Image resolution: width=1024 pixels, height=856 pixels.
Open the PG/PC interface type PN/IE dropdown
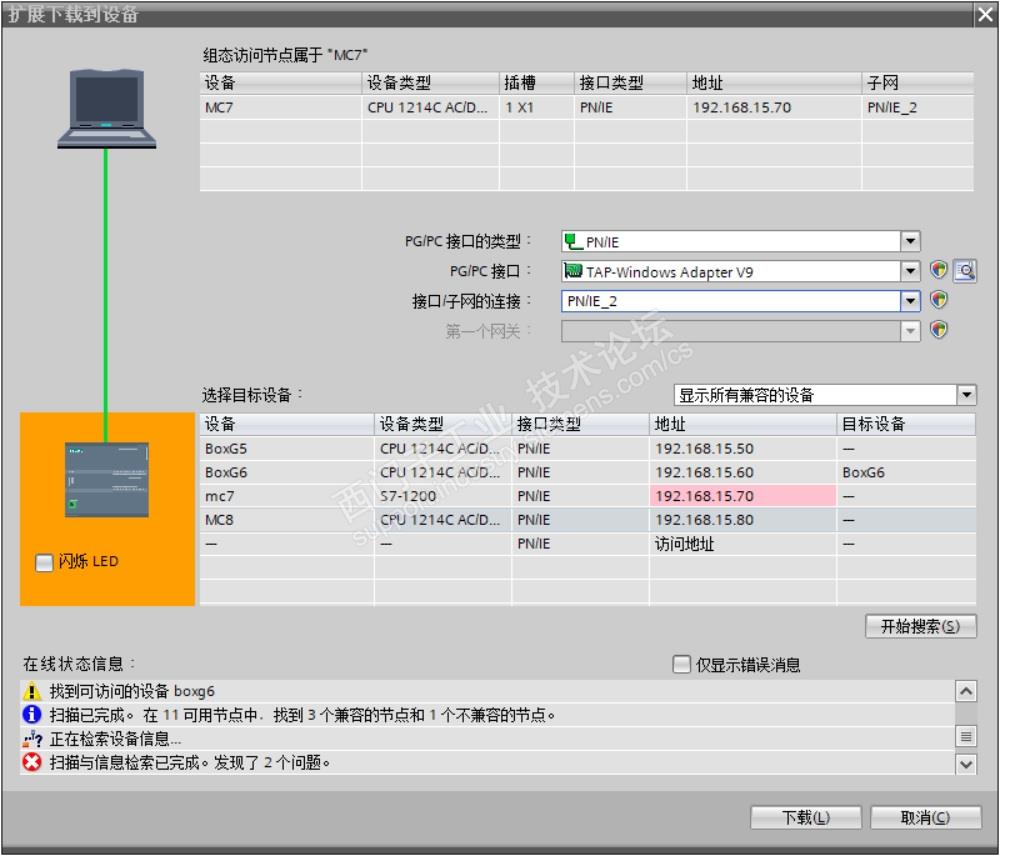(910, 241)
